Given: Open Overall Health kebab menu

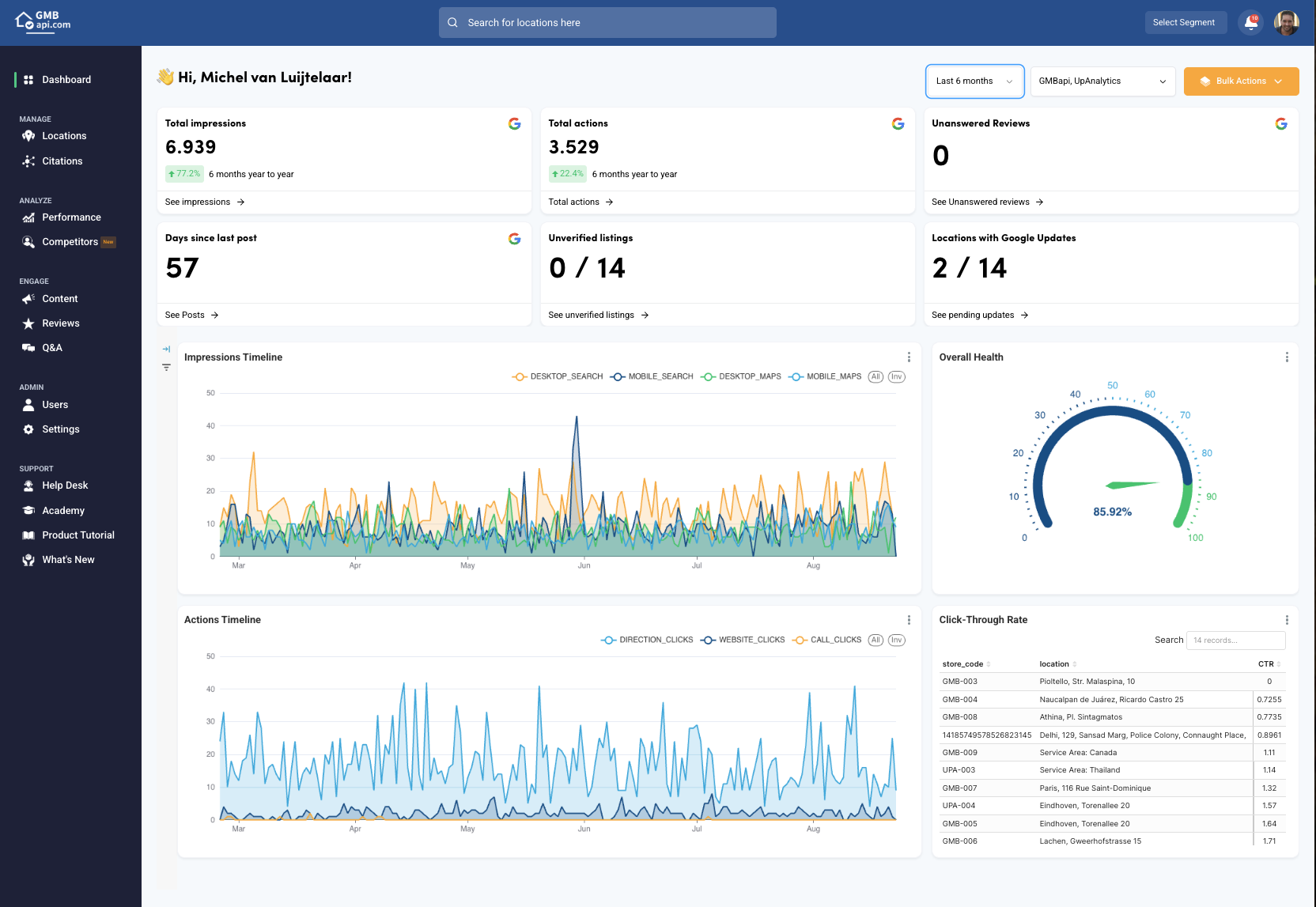Looking at the screenshot, I should (x=1287, y=357).
